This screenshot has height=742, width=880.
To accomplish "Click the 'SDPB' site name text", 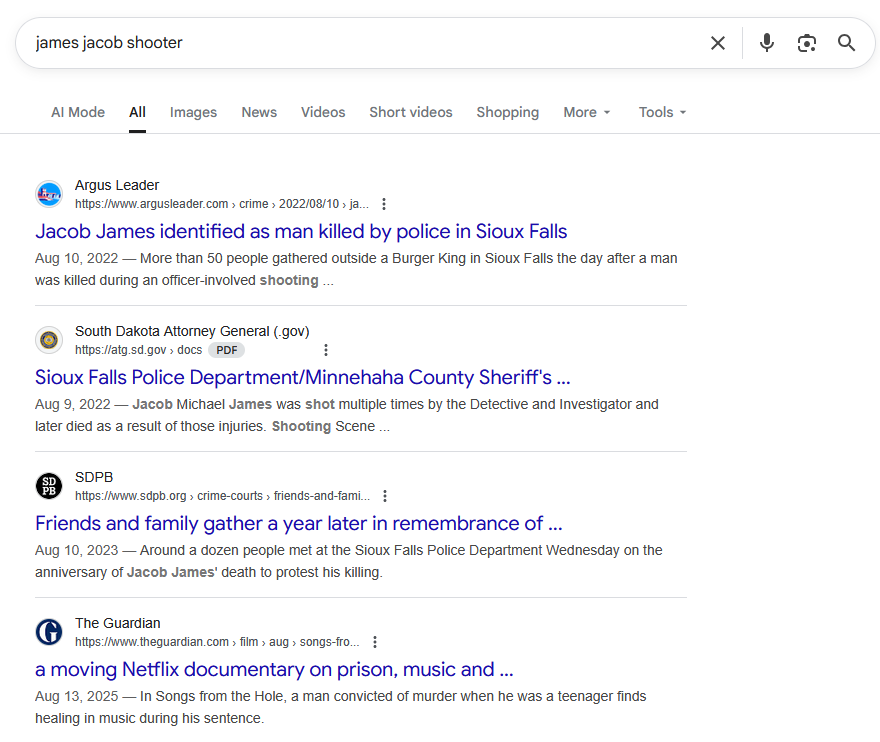I will click(x=94, y=477).
